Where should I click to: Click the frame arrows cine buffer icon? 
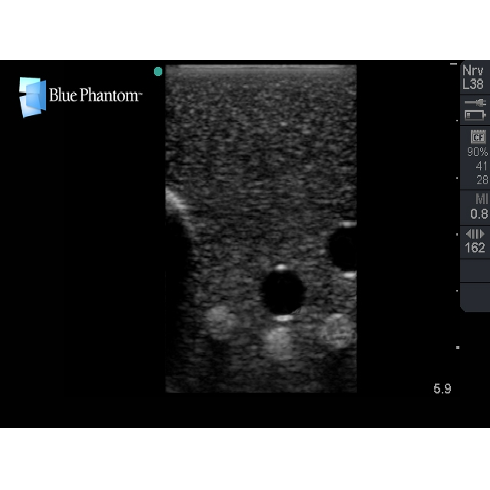click(x=475, y=234)
